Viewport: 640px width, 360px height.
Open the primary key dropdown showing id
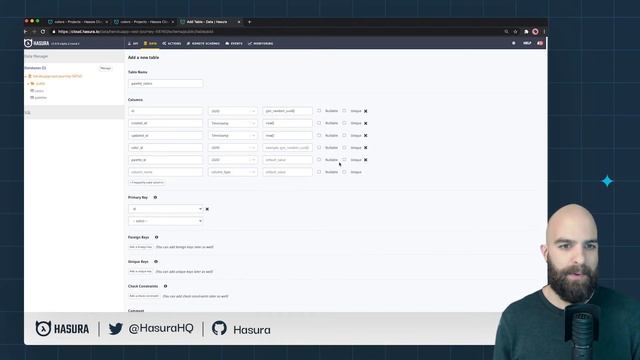pyautogui.click(x=166, y=209)
